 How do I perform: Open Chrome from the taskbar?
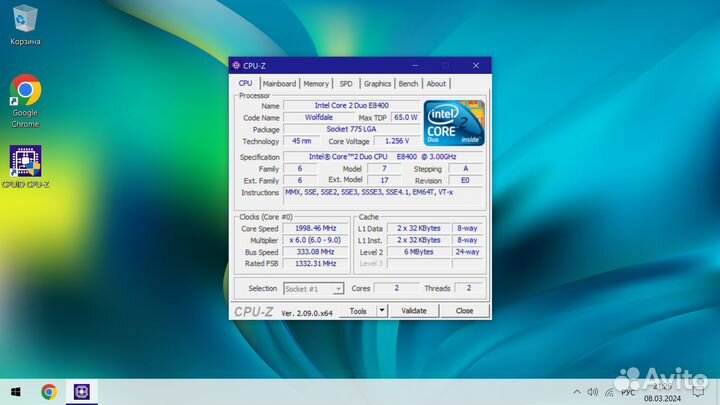(48, 391)
